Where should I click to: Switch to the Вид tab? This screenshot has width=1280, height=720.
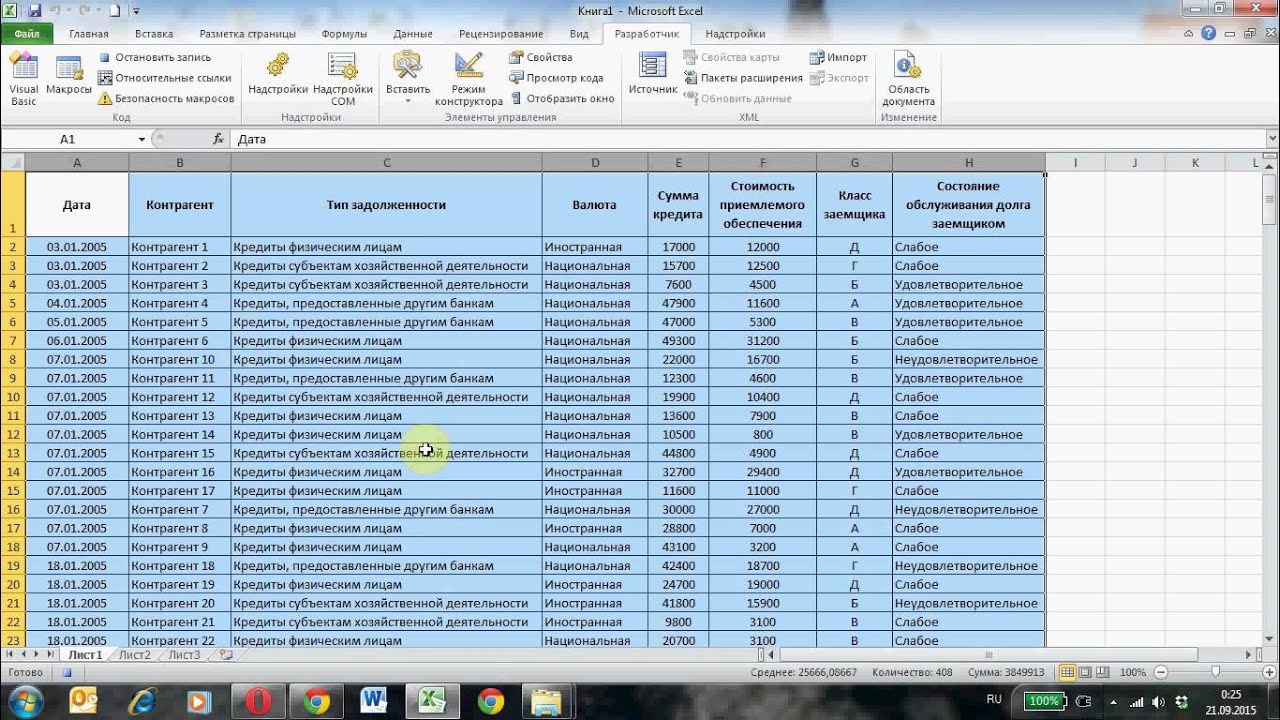tap(579, 34)
